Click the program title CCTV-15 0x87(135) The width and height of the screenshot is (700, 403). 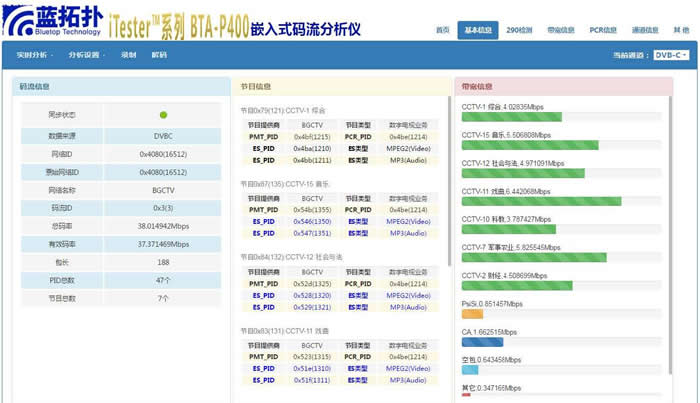pyautogui.click(x=284, y=184)
